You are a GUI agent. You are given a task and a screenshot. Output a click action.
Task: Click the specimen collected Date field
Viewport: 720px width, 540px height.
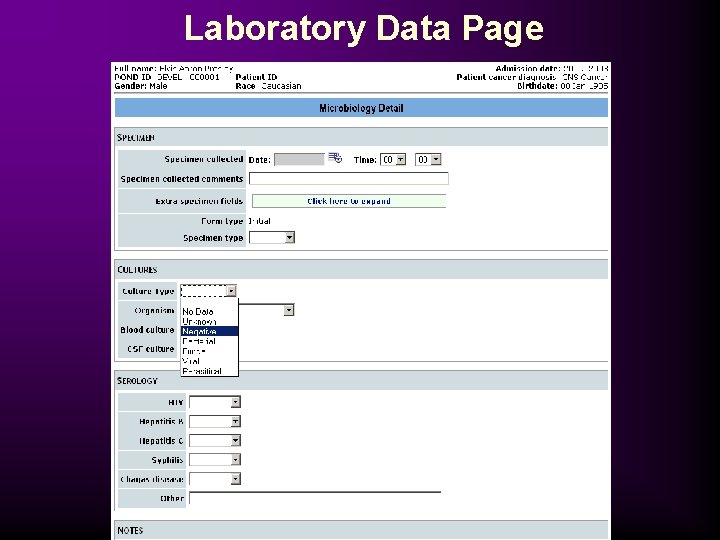(299, 160)
